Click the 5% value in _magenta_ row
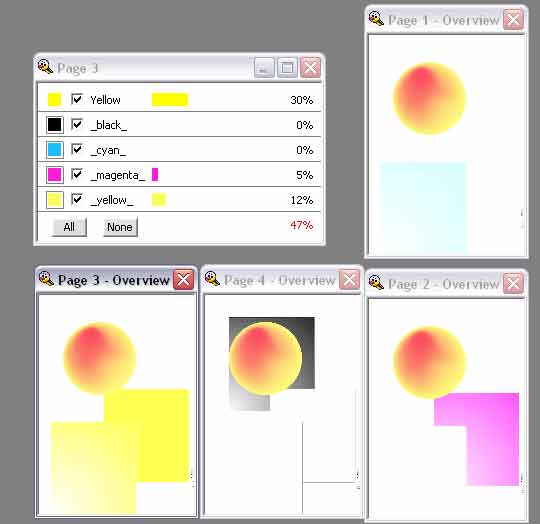Viewport: 540px width, 524px height. (x=304, y=175)
